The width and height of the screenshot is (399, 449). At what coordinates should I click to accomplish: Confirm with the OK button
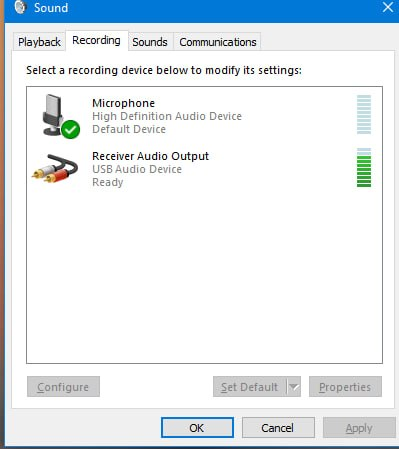coord(197,428)
